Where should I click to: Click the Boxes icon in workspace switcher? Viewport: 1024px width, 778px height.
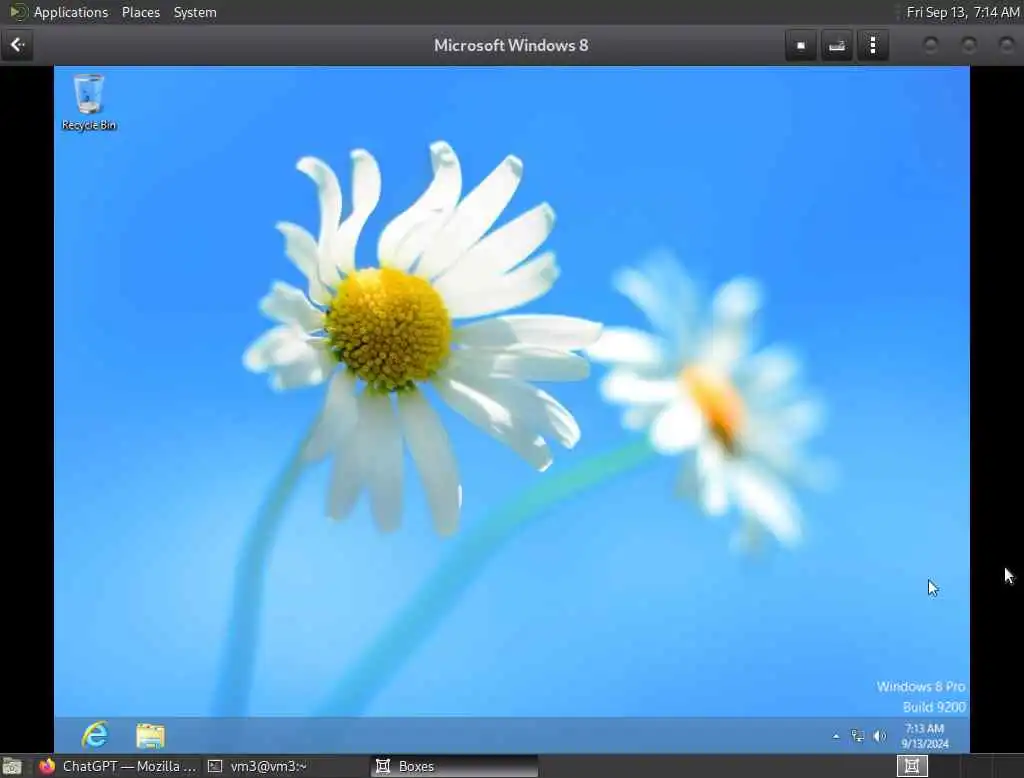point(912,766)
